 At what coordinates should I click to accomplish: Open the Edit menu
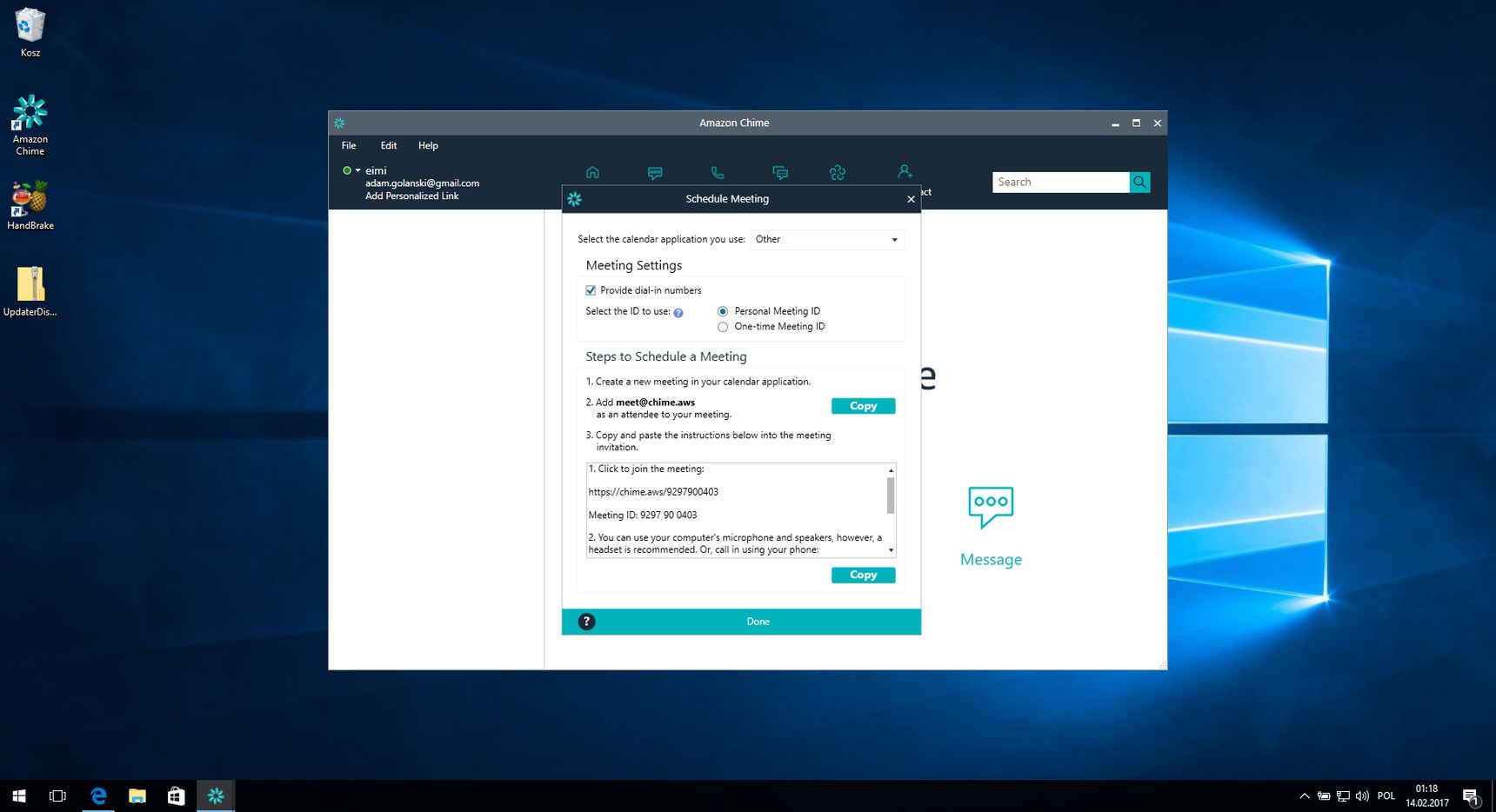coord(389,145)
